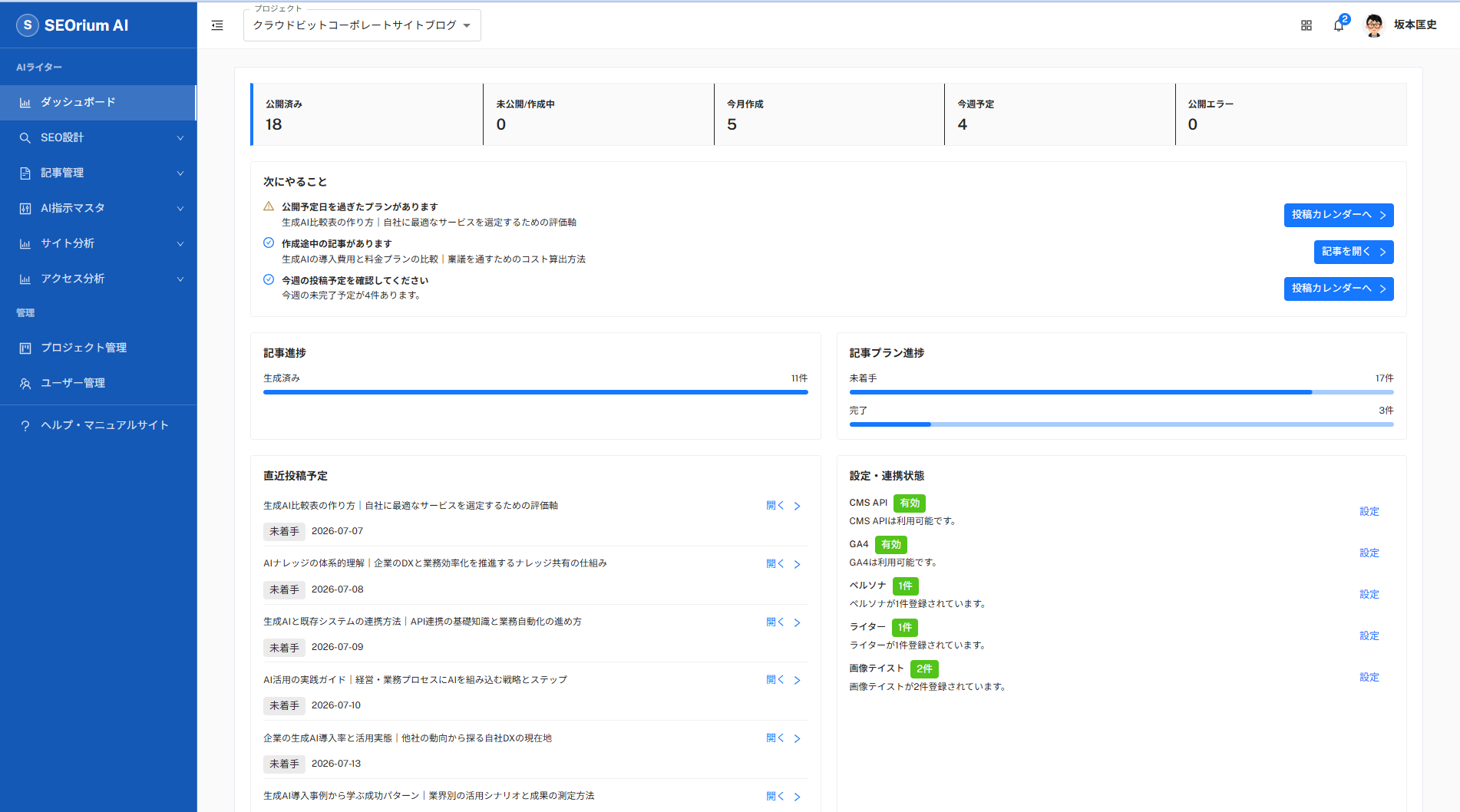Click the 完了 3件 progress bar
Image resolution: width=1460 pixels, height=812 pixels.
click(1121, 424)
